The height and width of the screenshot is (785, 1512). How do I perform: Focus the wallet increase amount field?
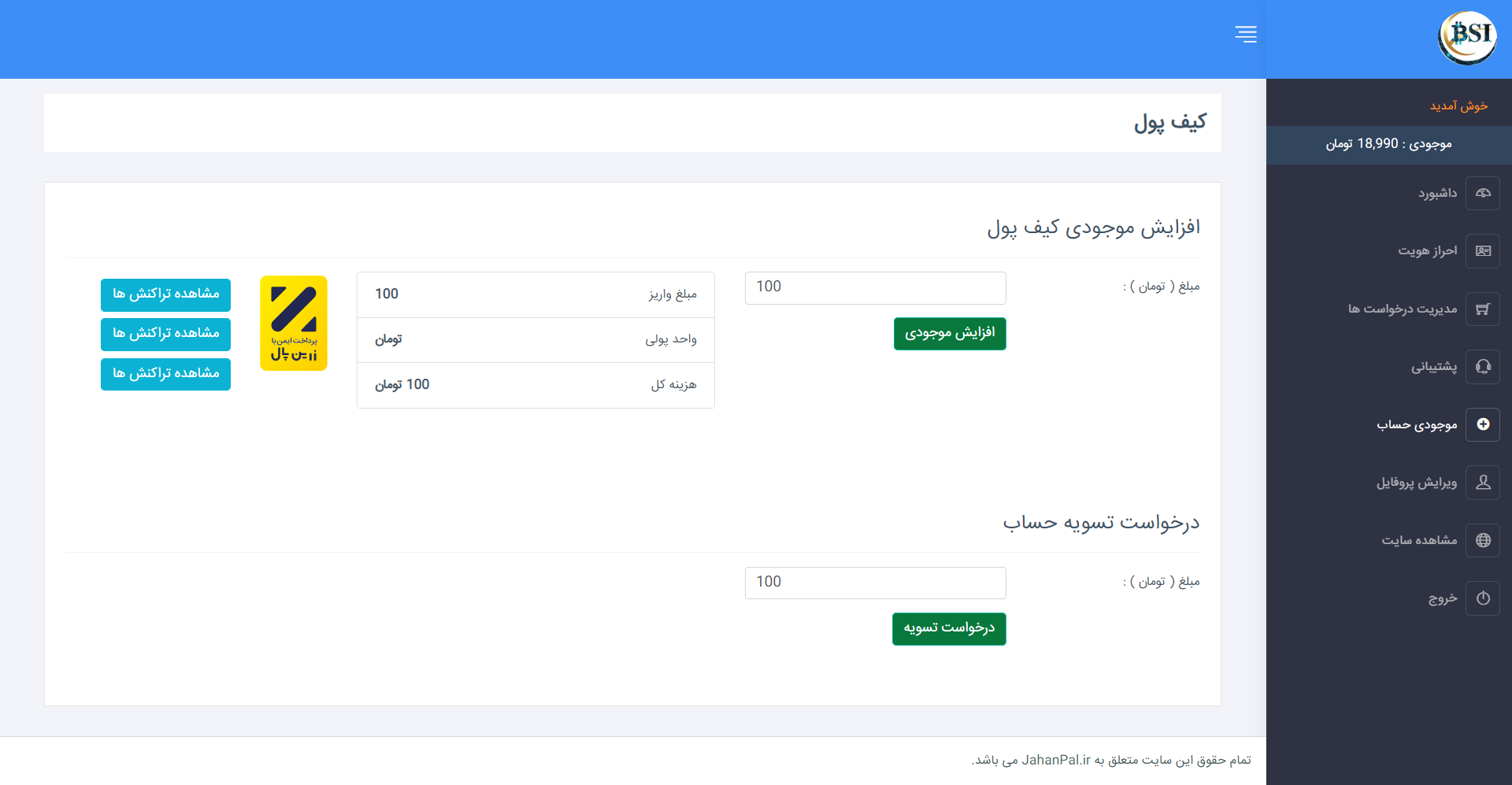coord(875,287)
